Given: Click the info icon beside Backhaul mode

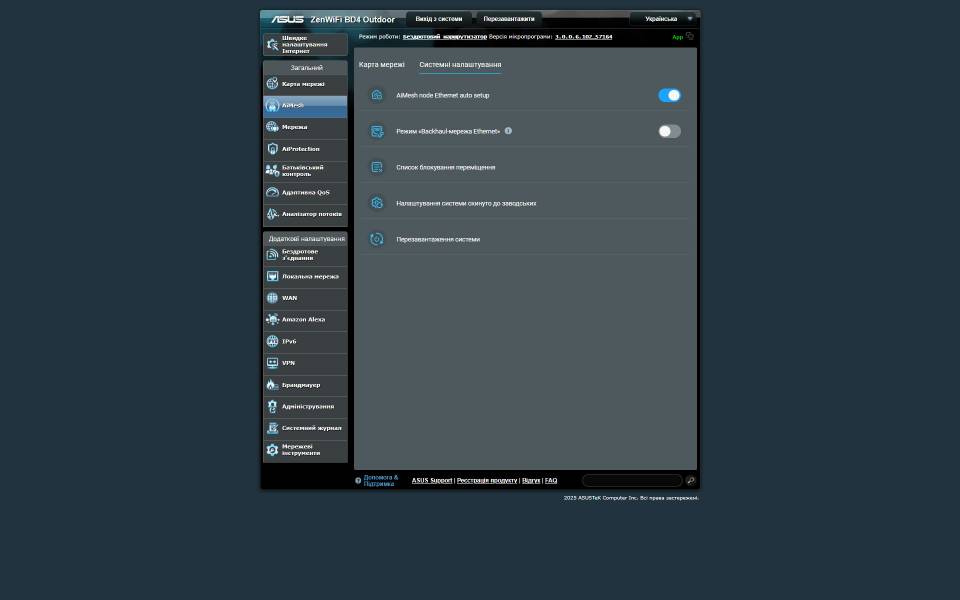Looking at the screenshot, I should click(x=508, y=131).
